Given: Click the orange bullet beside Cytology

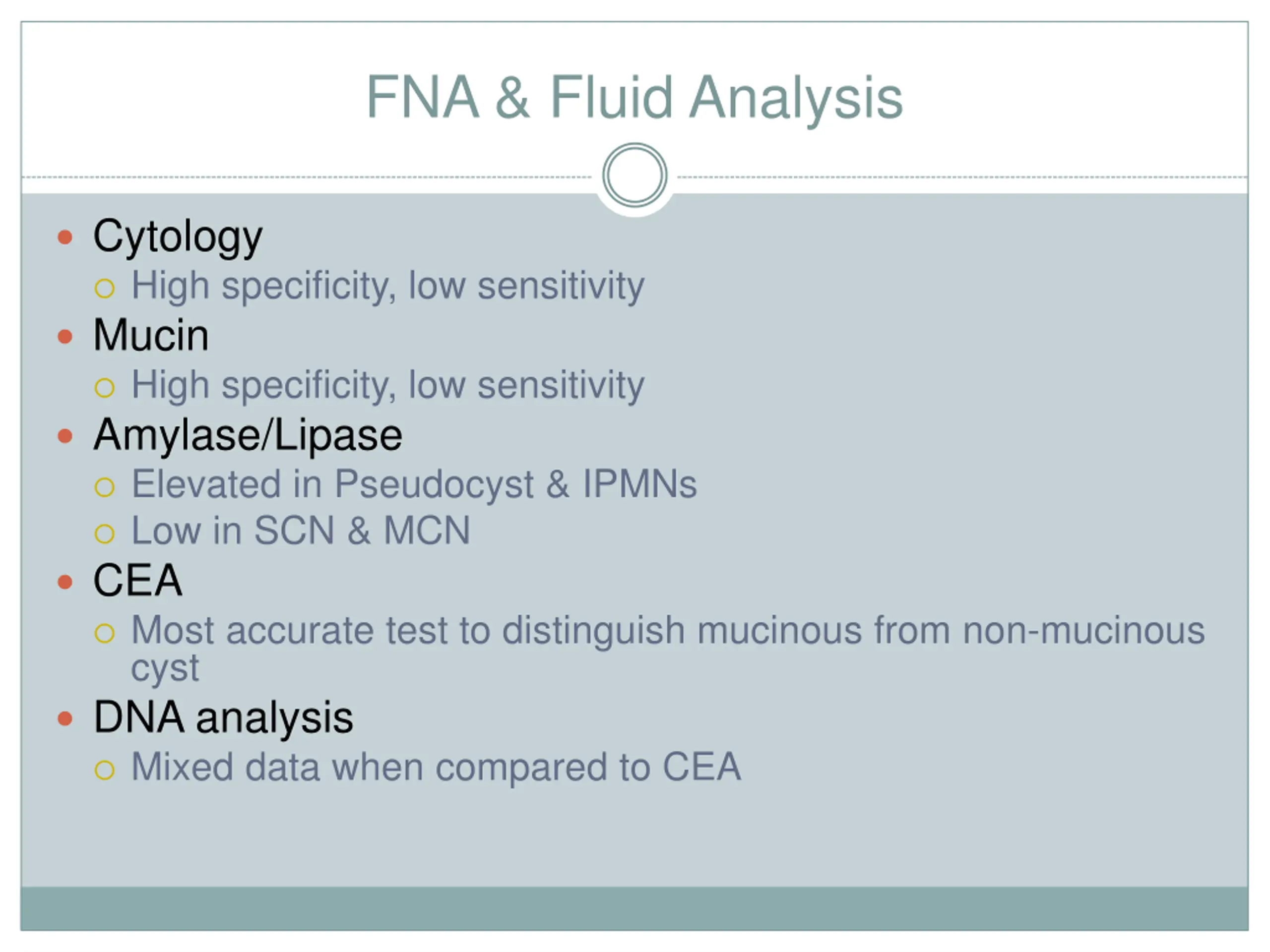Looking at the screenshot, I should (x=65, y=237).
